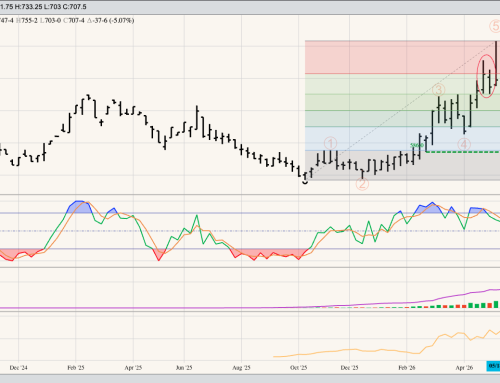Screen dimensions: 500x383
Task: Click the Oct '25 date label
Action: click(298, 368)
